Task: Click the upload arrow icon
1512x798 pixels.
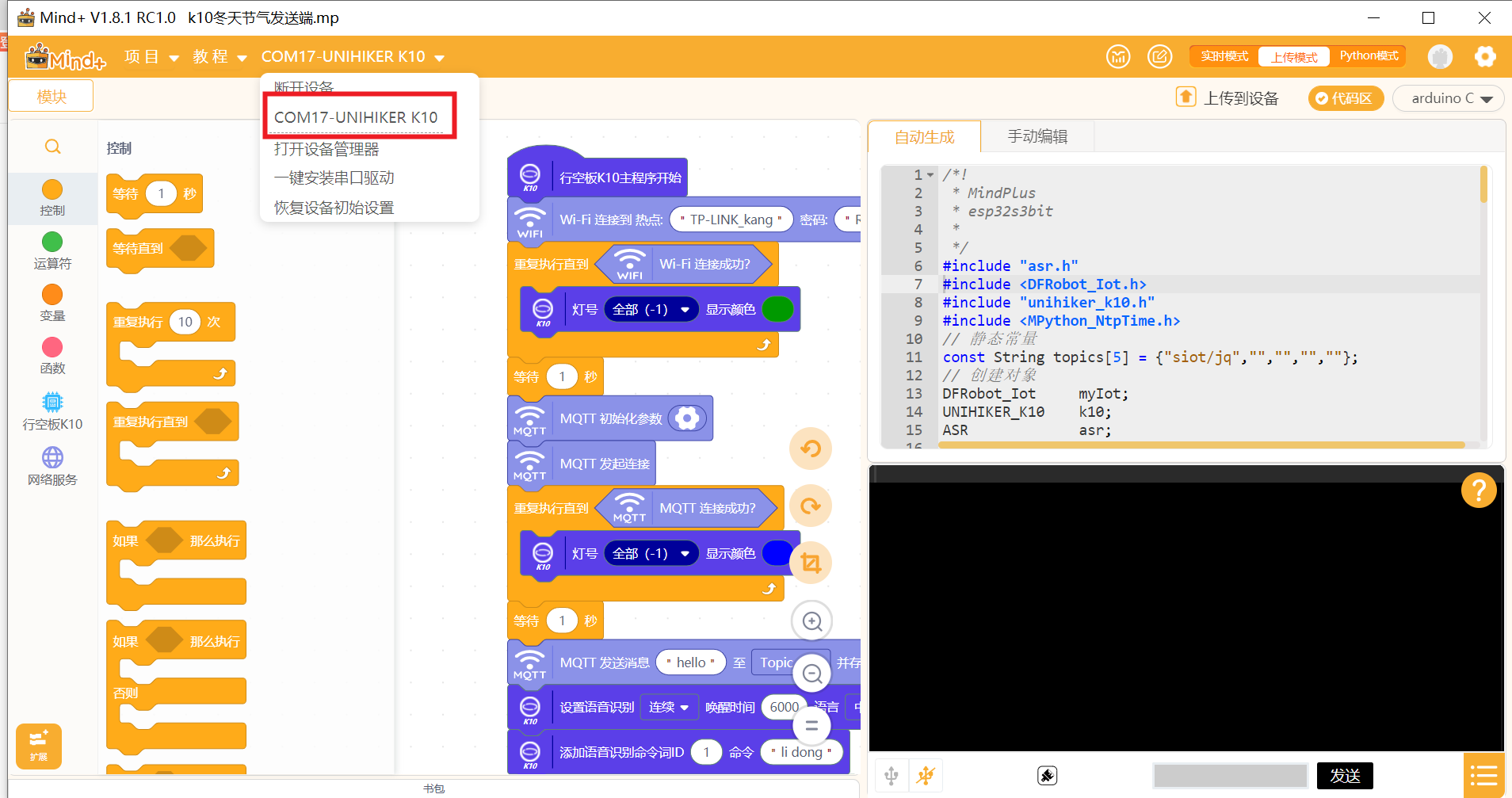Action: (1186, 97)
